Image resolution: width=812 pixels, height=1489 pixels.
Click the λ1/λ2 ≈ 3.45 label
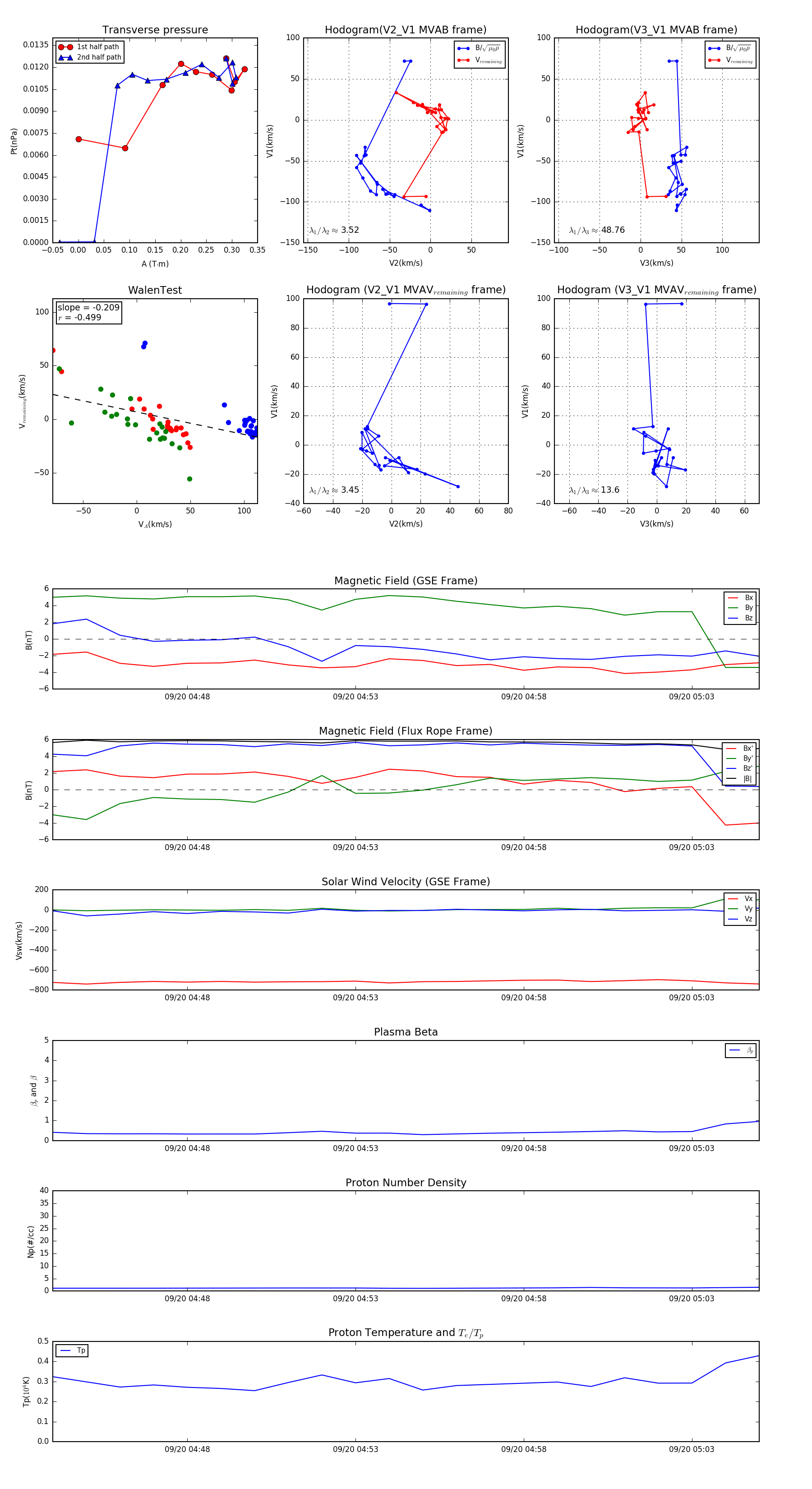pos(334,490)
